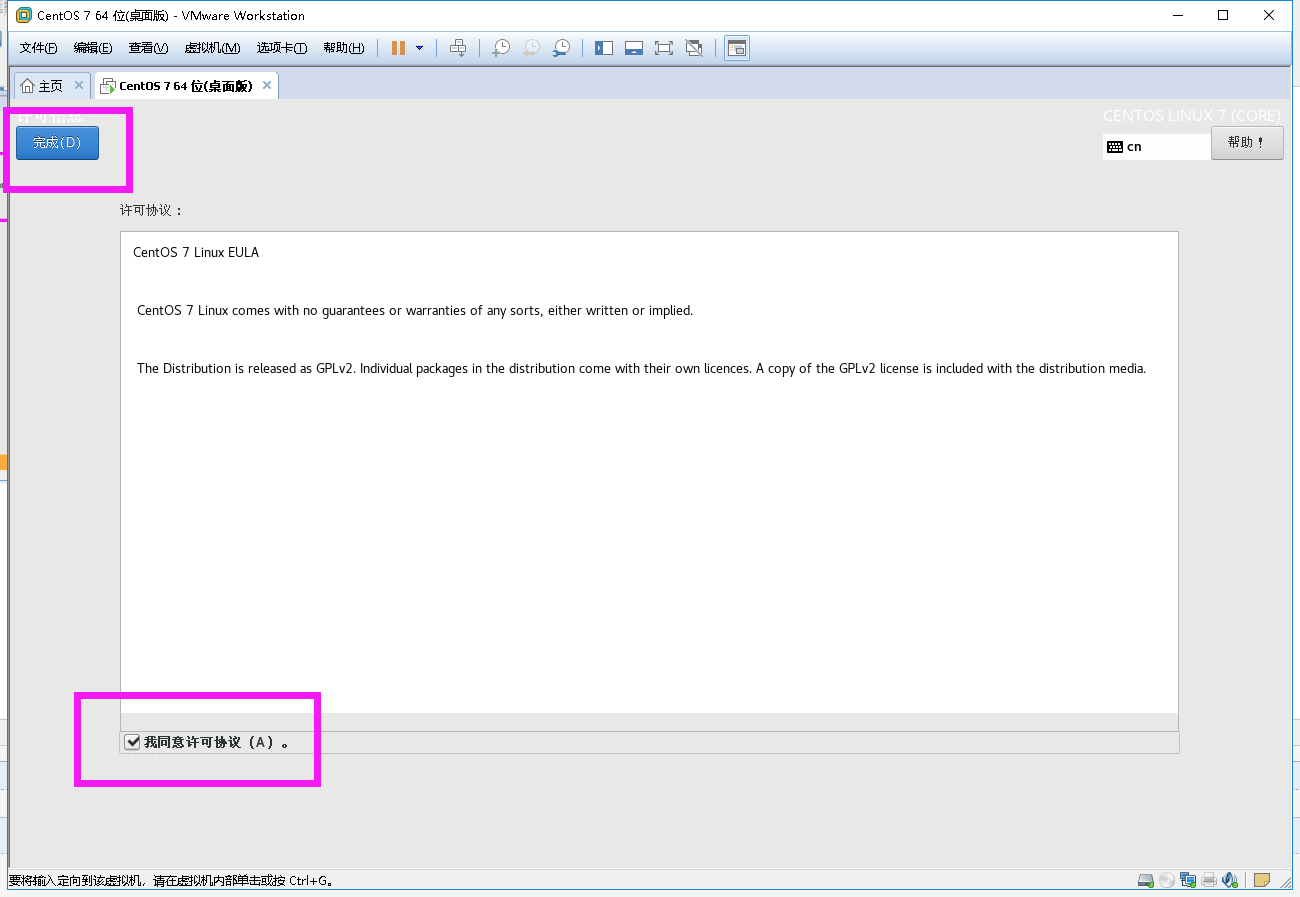Open the power options arrow beside Pause

coord(419,48)
